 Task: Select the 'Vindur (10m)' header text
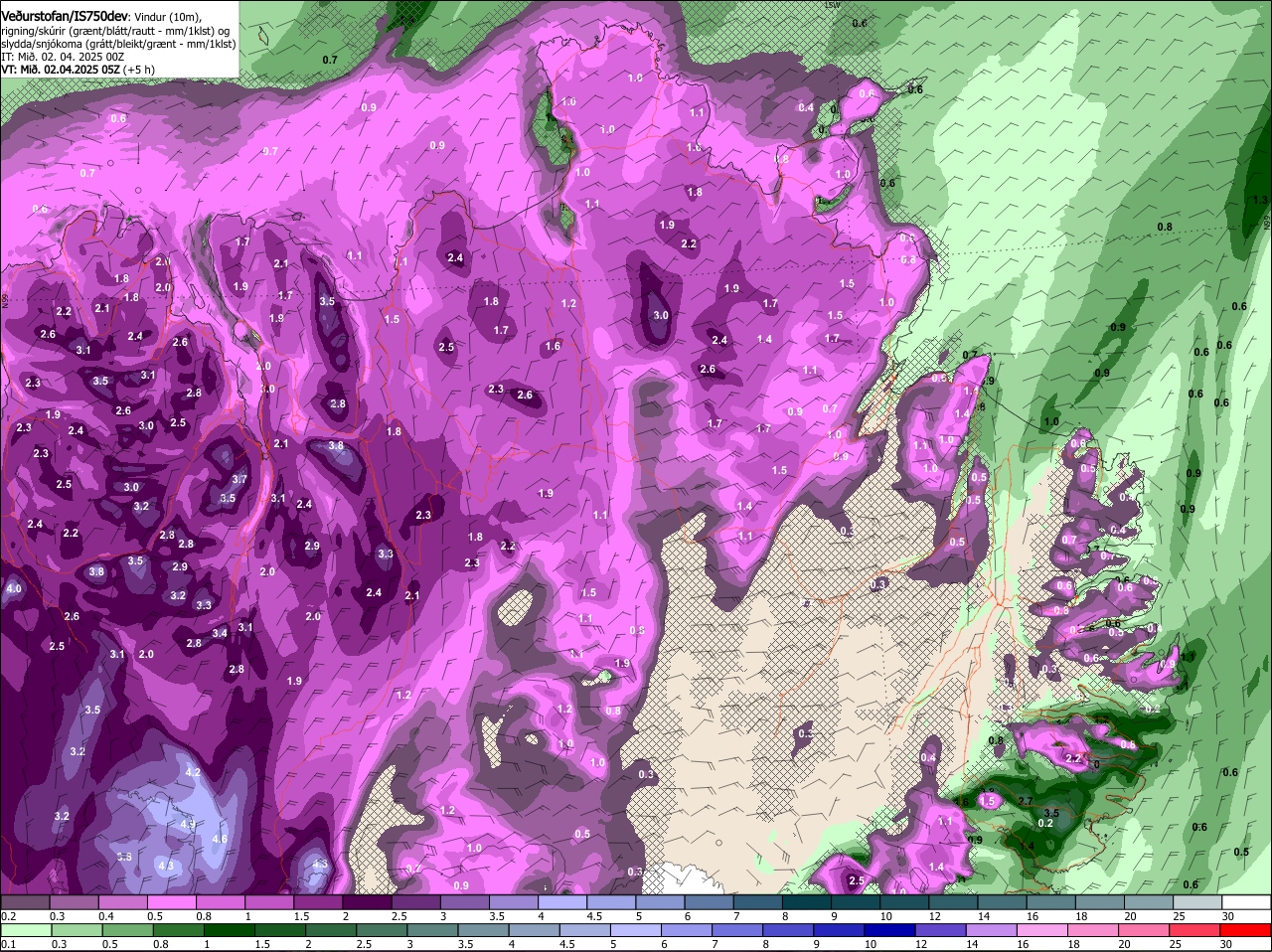(166, 17)
